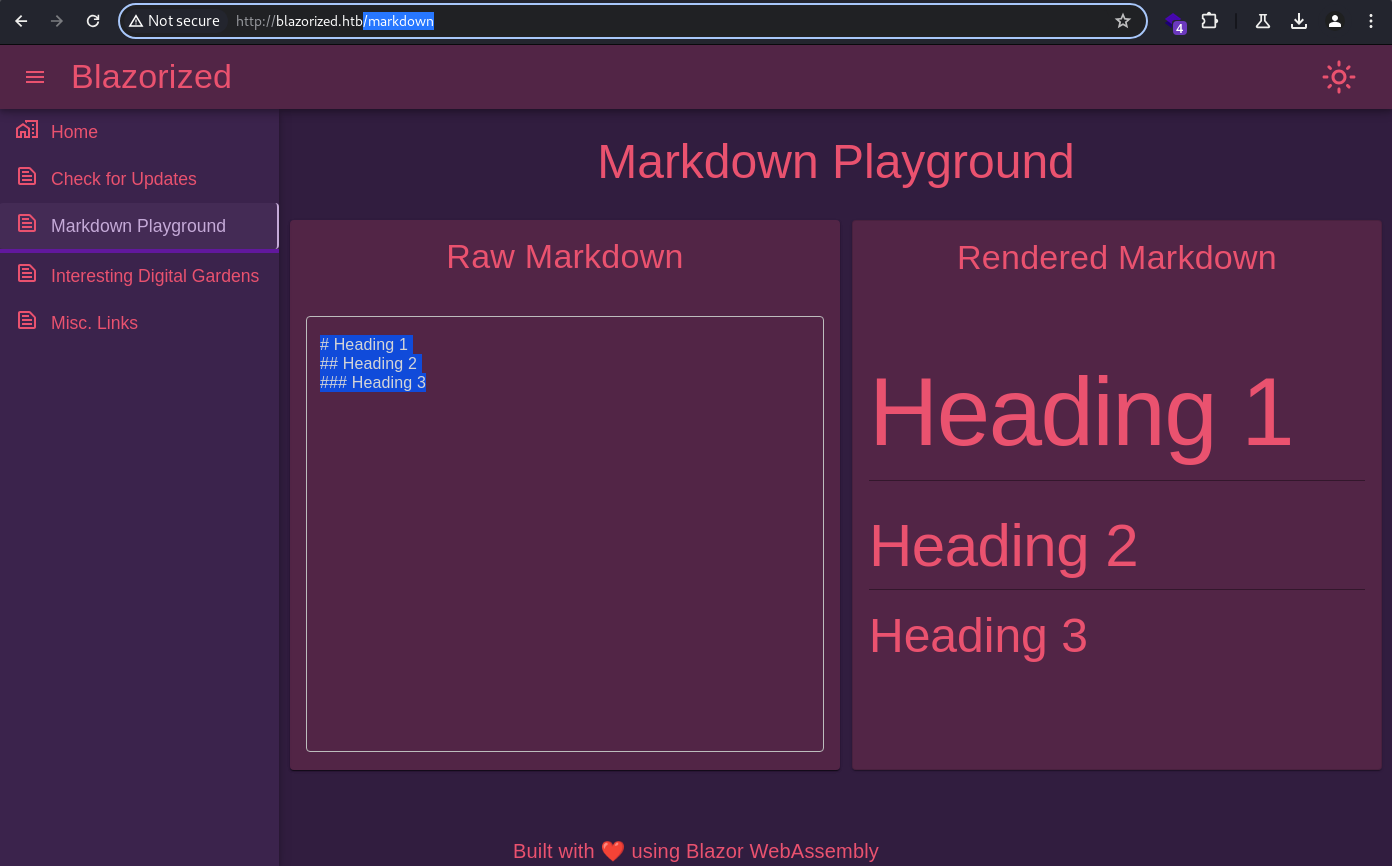This screenshot has width=1392, height=866.
Task: Switch theme with the sun icon
Action: [x=1338, y=77]
